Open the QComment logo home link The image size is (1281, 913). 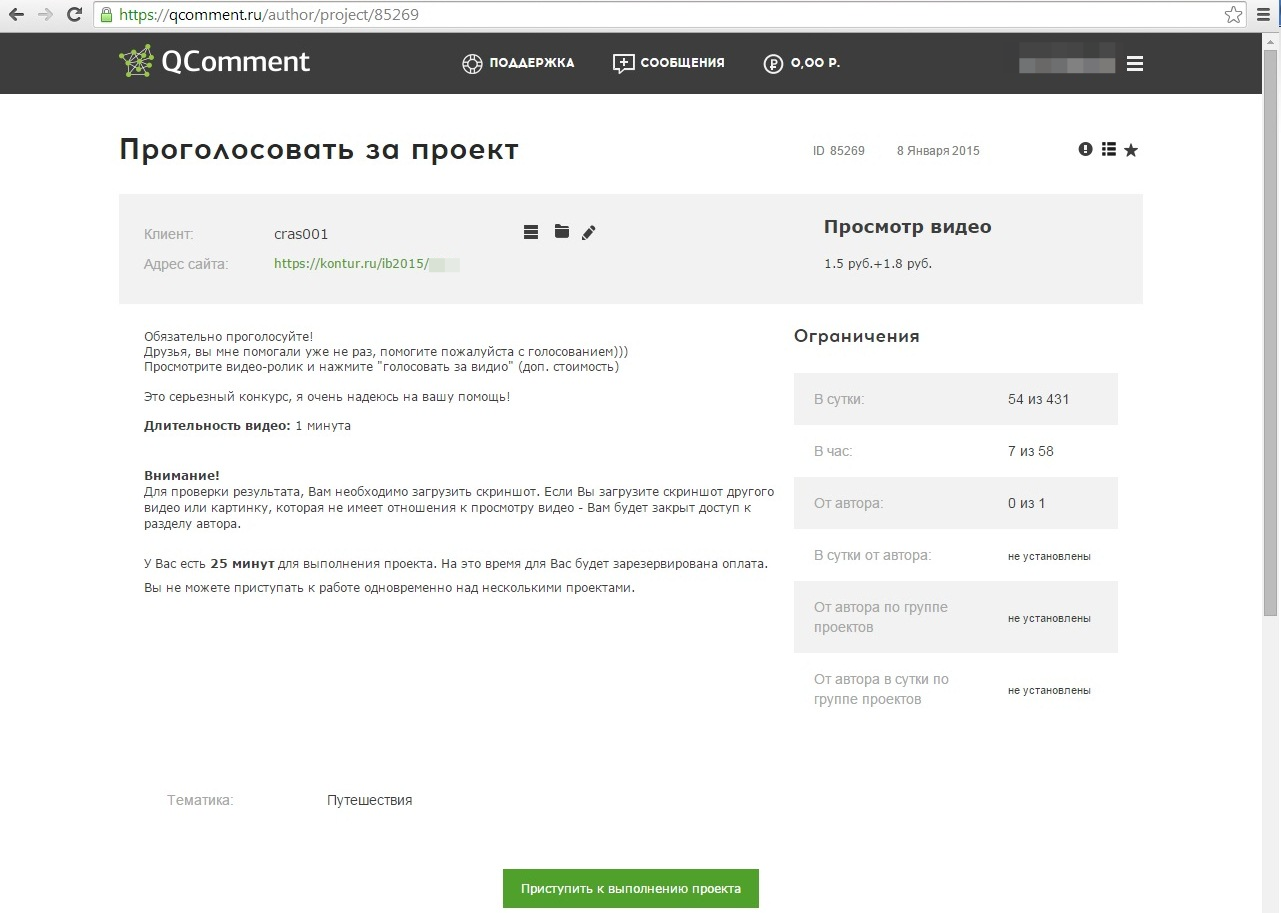click(215, 61)
